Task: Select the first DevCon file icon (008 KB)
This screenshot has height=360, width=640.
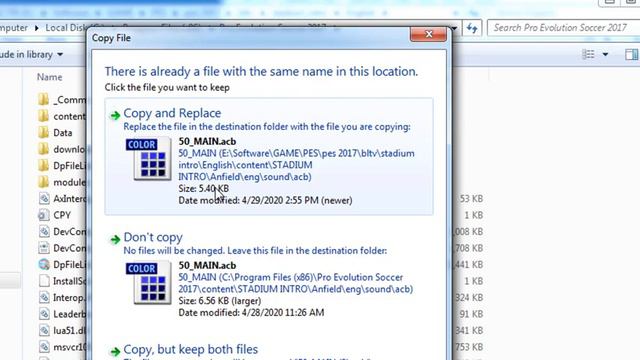Action: (44, 231)
